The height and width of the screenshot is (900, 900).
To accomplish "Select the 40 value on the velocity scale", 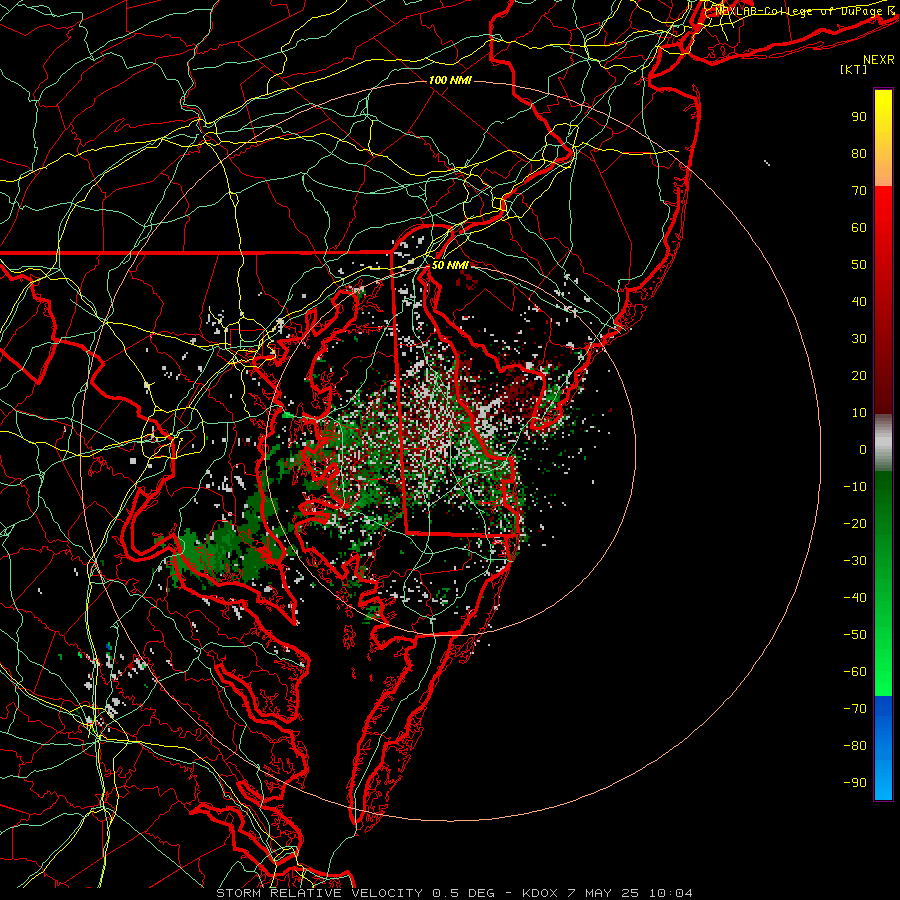I will tap(859, 302).
